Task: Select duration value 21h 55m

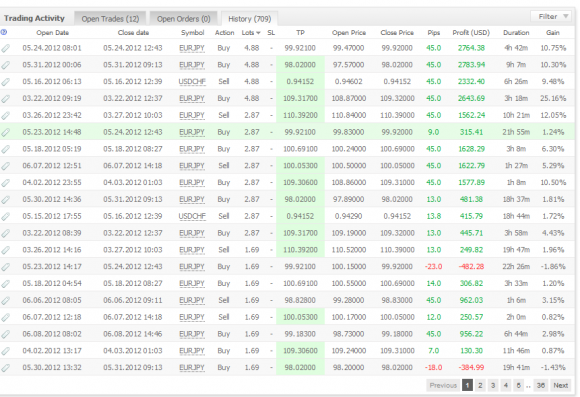Action: click(x=516, y=132)
